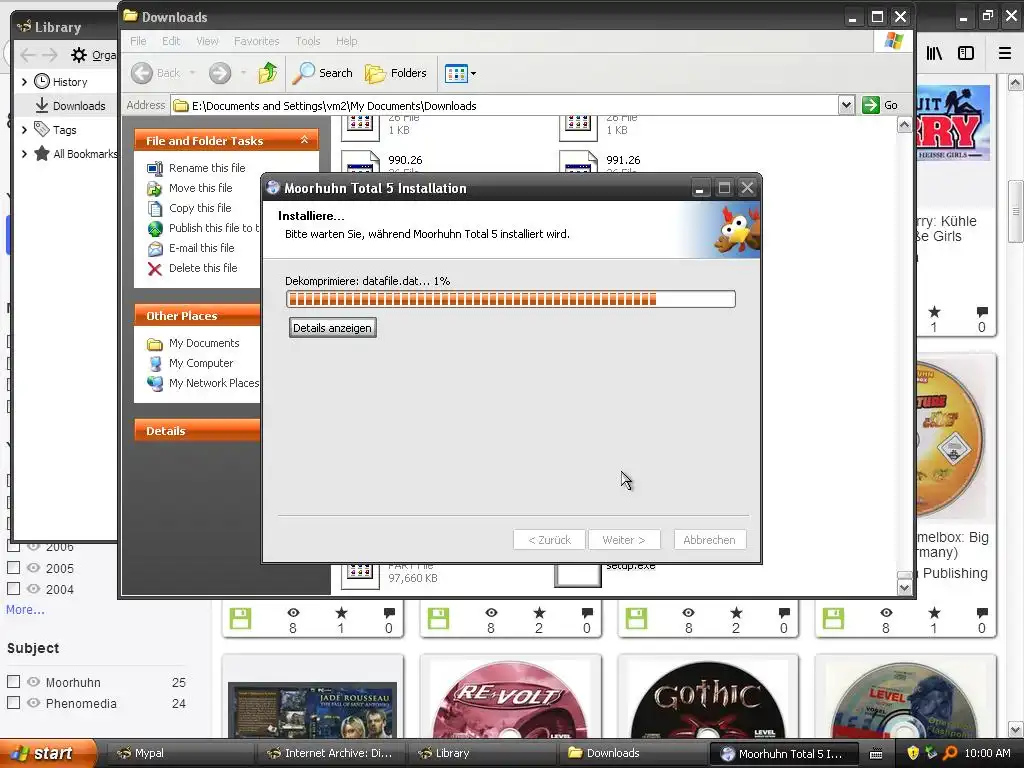Click the security shield tray icon
The height and width of the screenshot is (768, 1024).
tap(913, 753)
